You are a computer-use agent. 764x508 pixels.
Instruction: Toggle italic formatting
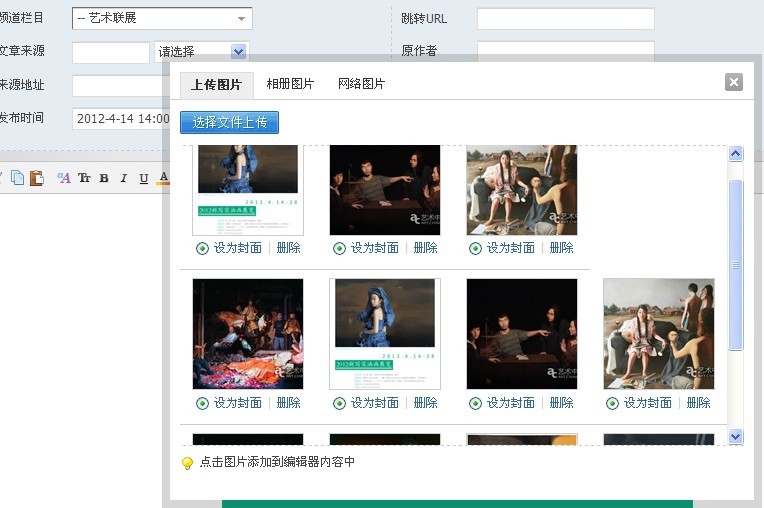coord(124,178)
